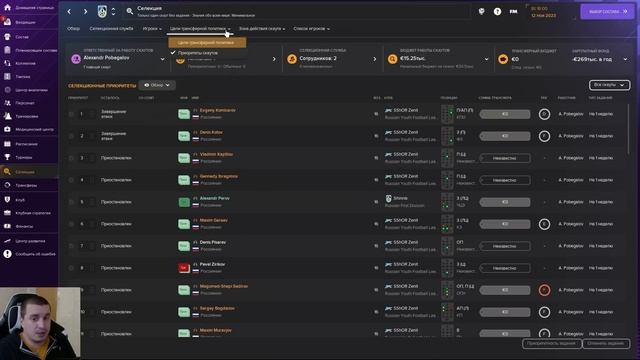640x360 pixels.
Task: Click the cancel assignment button at bottom
Action: click(x=606, y=343)
